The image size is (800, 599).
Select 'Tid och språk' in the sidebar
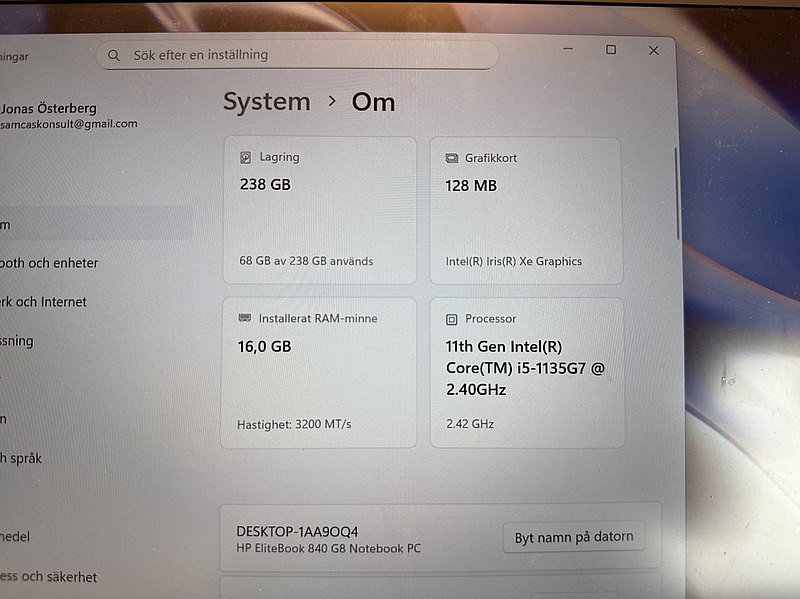pos(22,458)
